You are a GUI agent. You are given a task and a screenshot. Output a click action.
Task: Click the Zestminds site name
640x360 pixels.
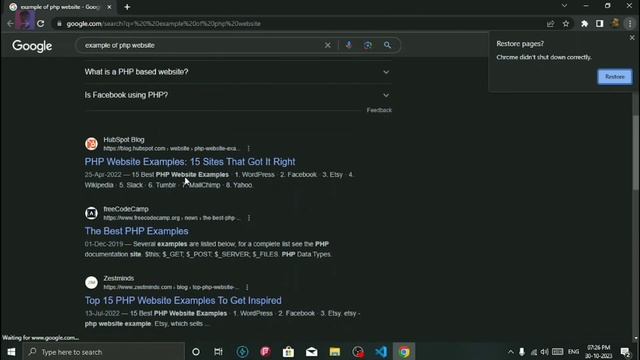(118, 278)
